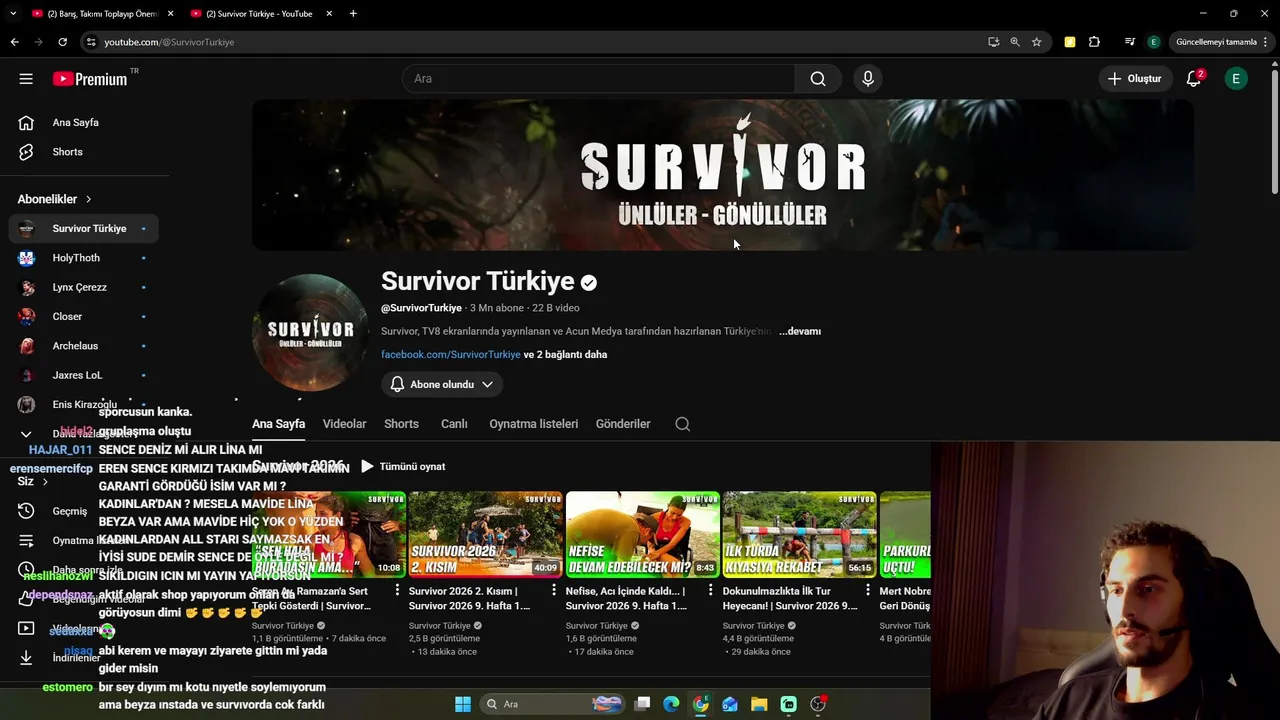1280x720 pixels.
Task: Show ve 2 bağlantı daha links
Action: point(565,354)
